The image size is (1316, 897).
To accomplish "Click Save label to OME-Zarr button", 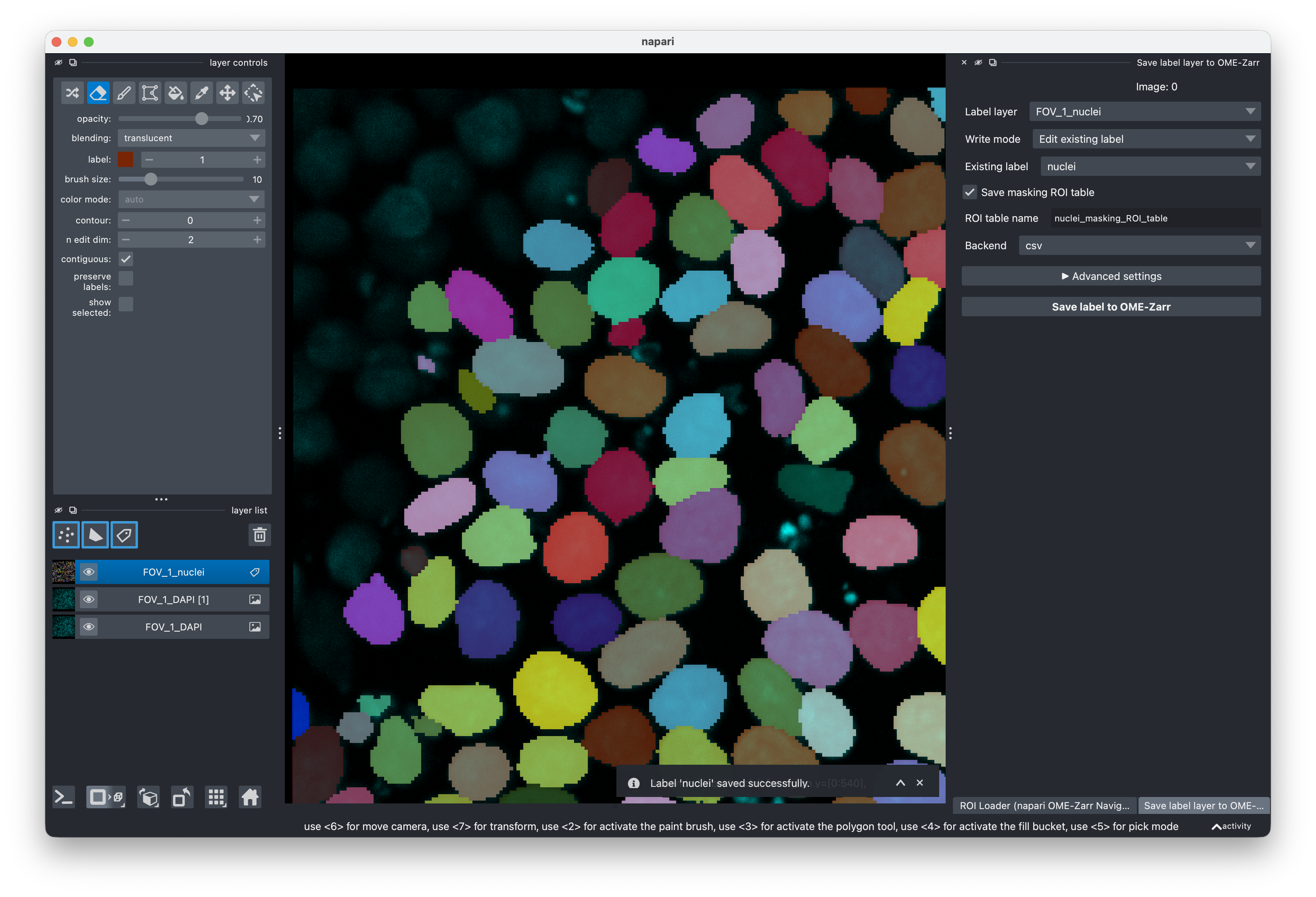I will [1111, 307].
